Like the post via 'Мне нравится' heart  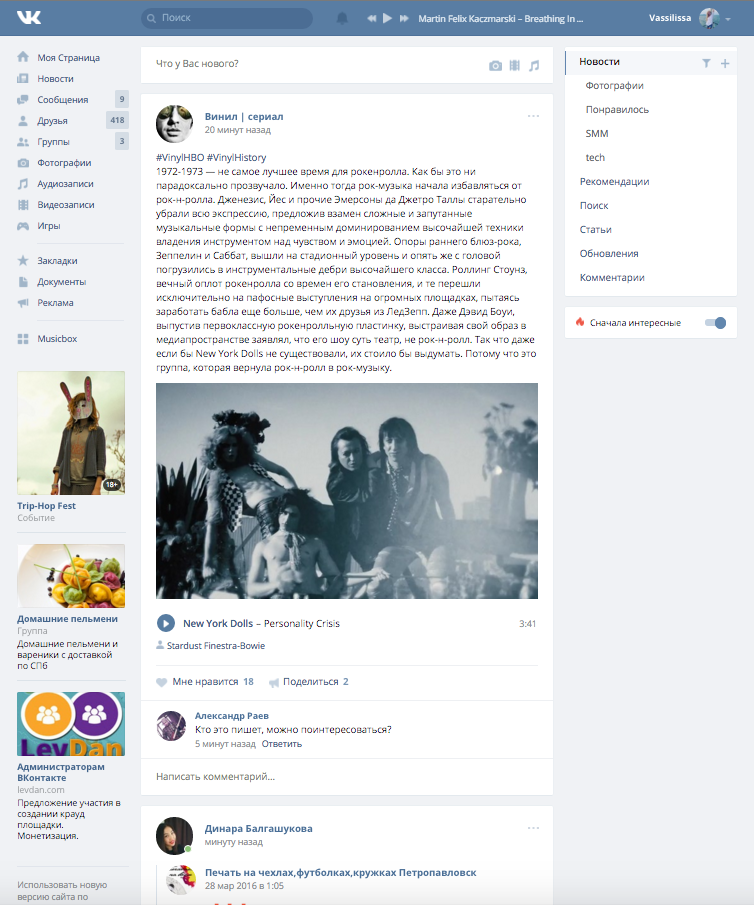click(x=162, y=682)
